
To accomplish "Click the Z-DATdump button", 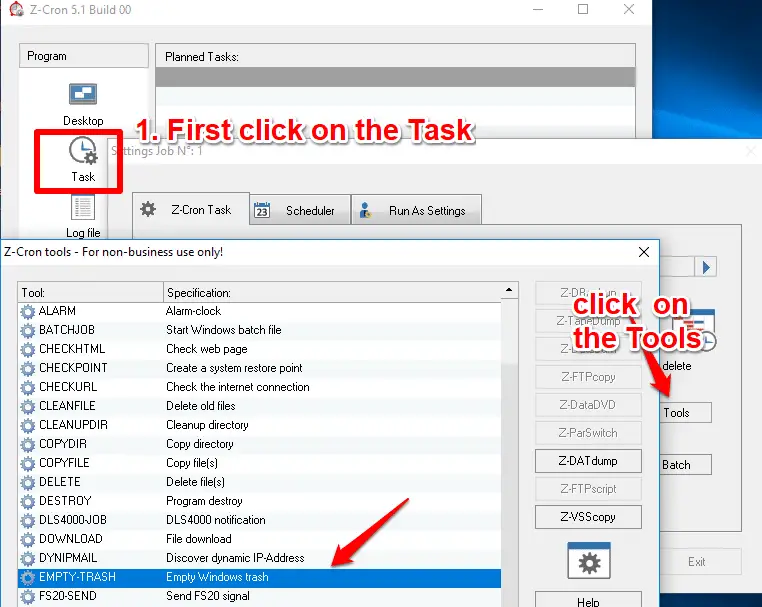I will (x=588, y=461).
